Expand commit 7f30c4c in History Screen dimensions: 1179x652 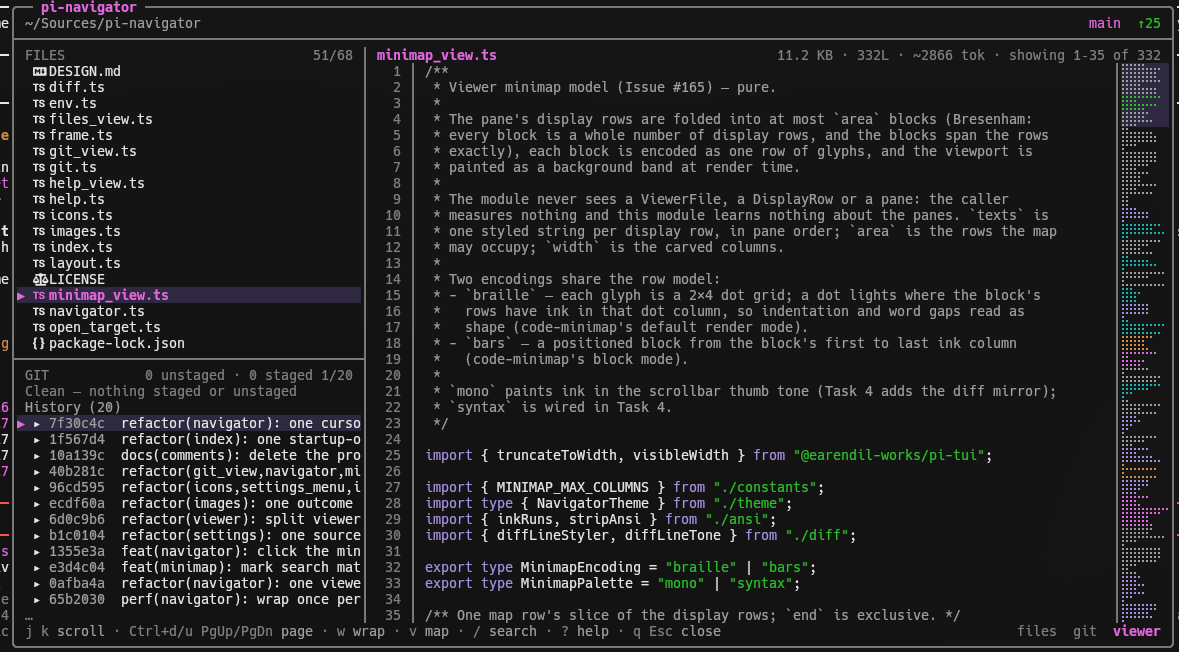tap(37, 423)
